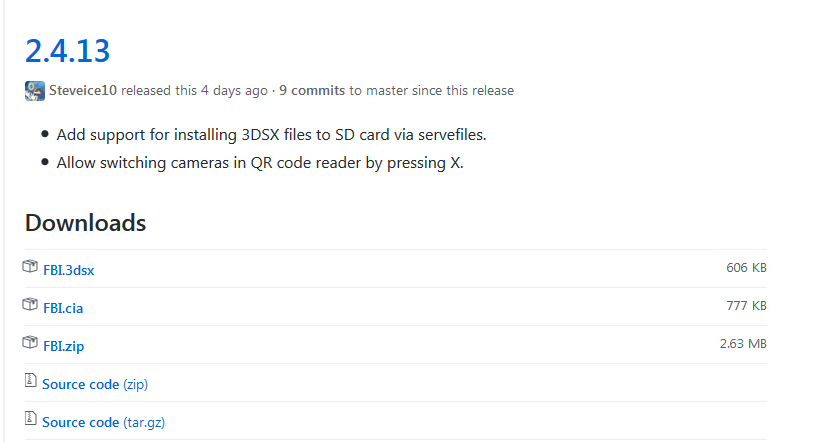Click the 777 KB file size label
Image resolution: width=824 pixels, height=442 pixels.
point(746,305)
